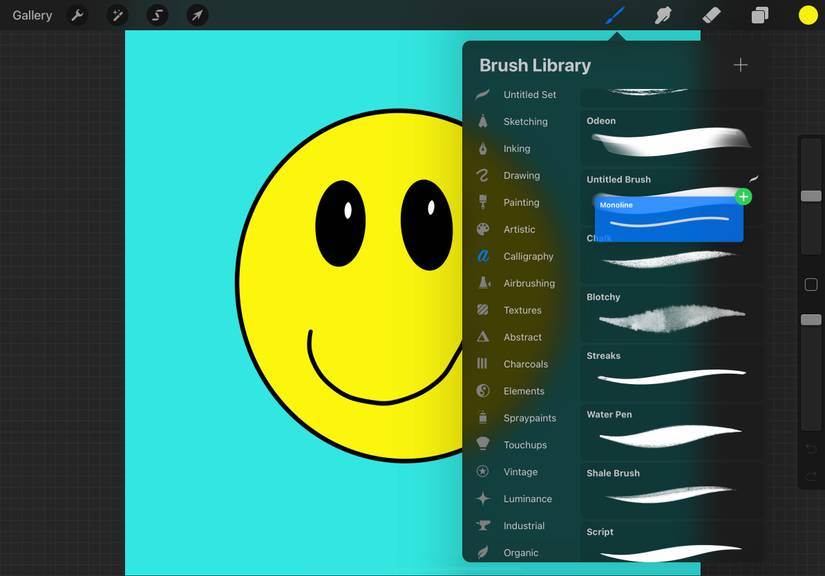
Task: Open the Airbrushing brush set
Action: click(x=516, y=283)
